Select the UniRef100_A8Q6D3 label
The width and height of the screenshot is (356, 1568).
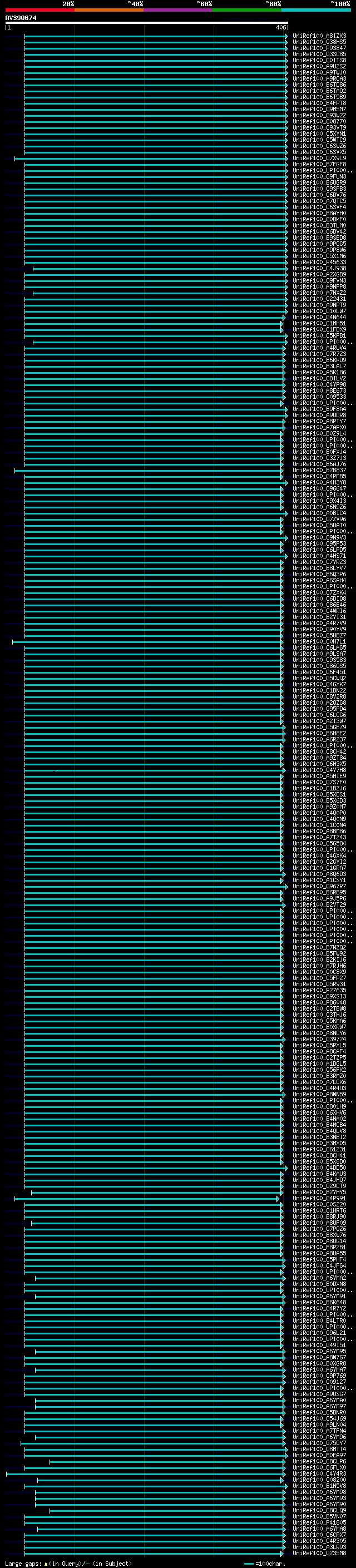[x=319, y=874]
